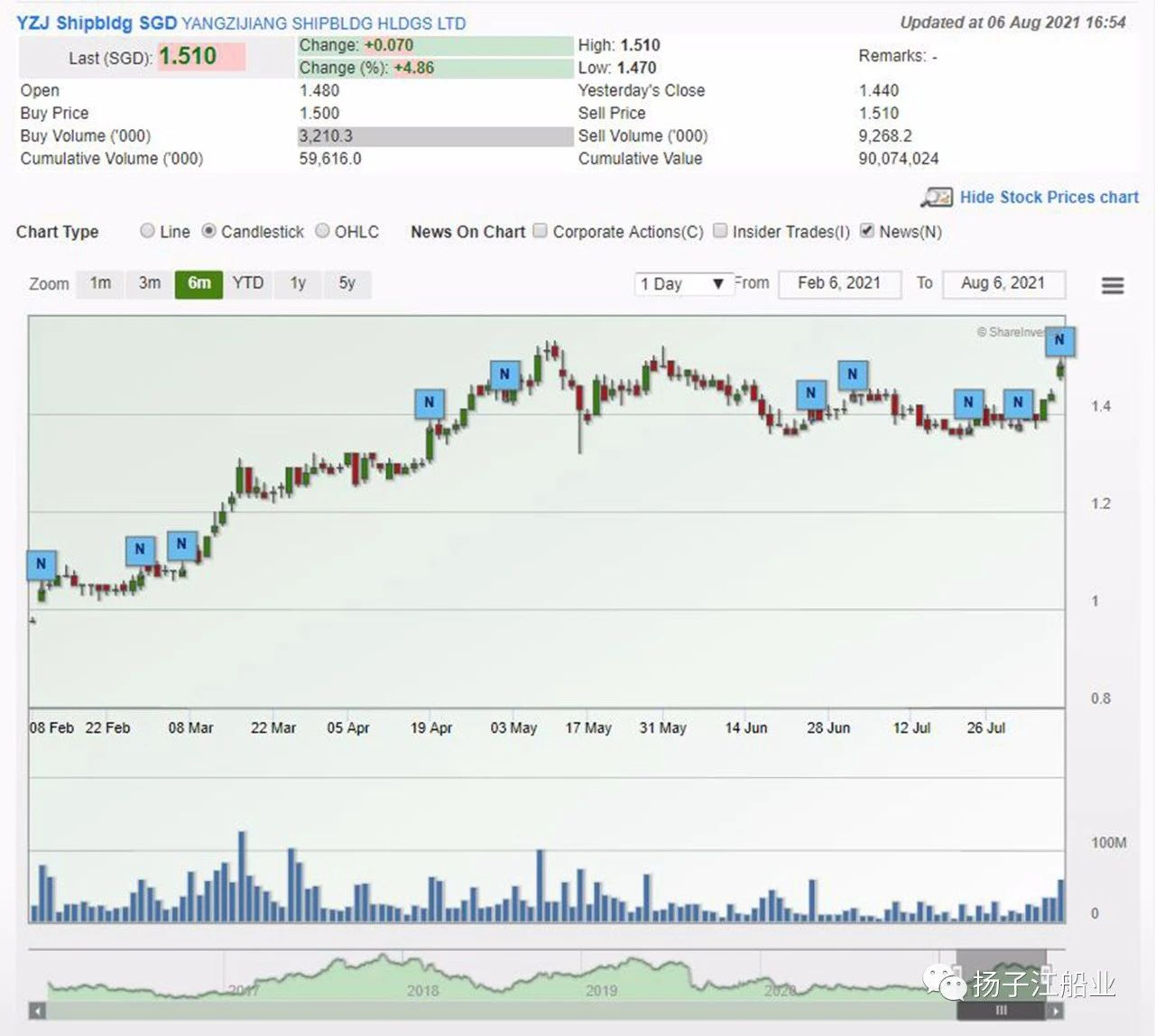Click the 2018 label in navigator
Image resolution: width=1155 pixels, height=1036 pixels.
click(422, 991)
